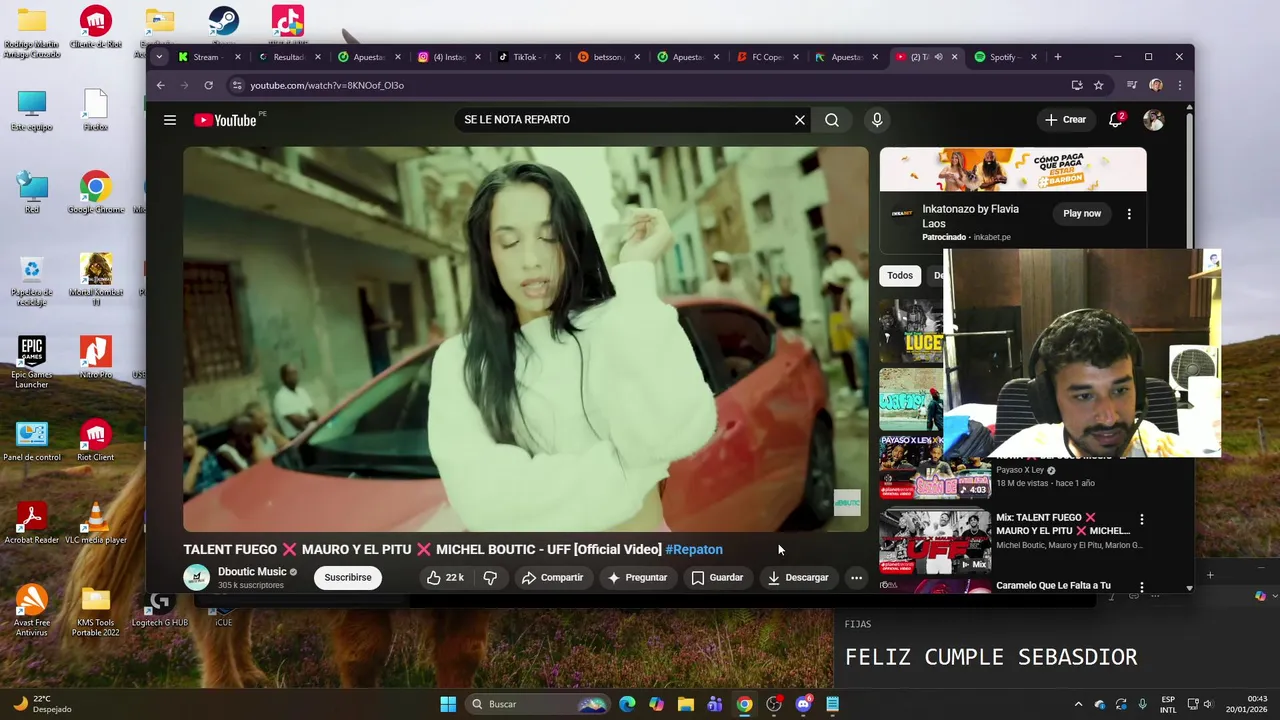This screenshot has height=720, width=1280.
Task: Open YouTube account avatar menu
Action: pyautogui.click(x=1154, y=120)
